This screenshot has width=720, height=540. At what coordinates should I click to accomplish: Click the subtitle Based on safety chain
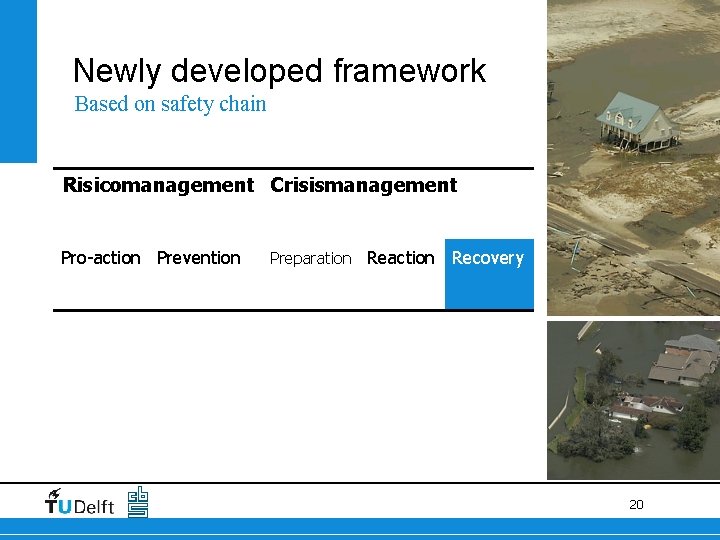click(170, 104)
